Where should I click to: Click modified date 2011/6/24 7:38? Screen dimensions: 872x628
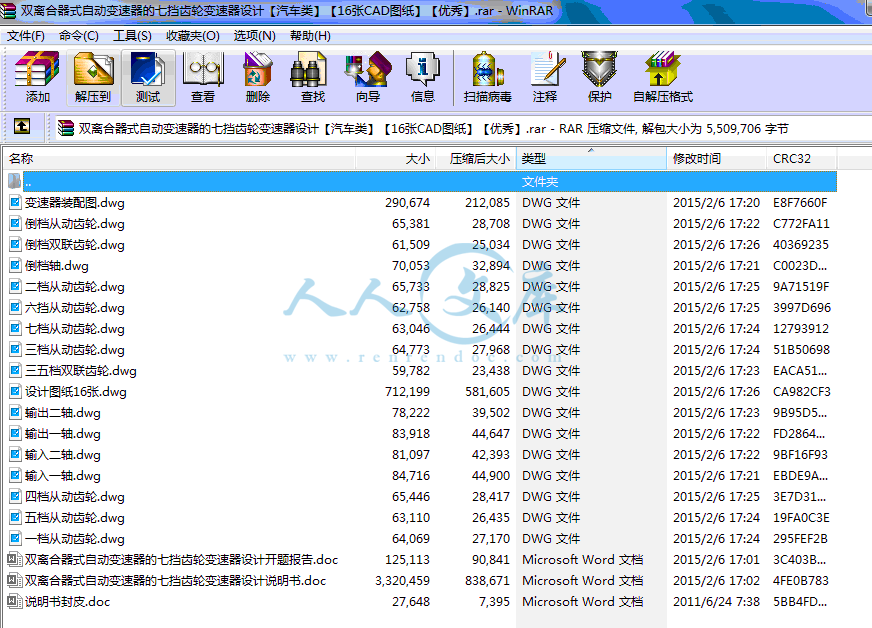tap(716, 601)
